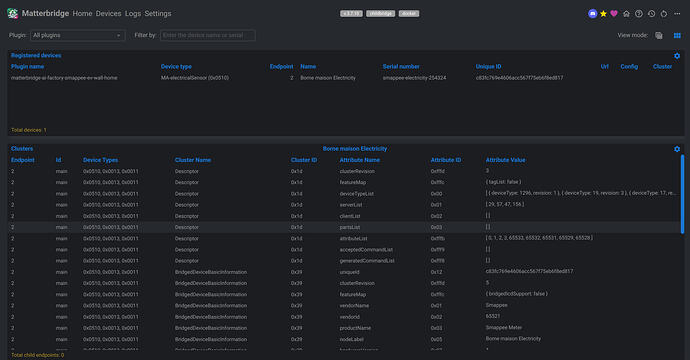Select the generatedCommandList attribute row
This screenshot has width=690, height=360.
(x=345, y=261)
